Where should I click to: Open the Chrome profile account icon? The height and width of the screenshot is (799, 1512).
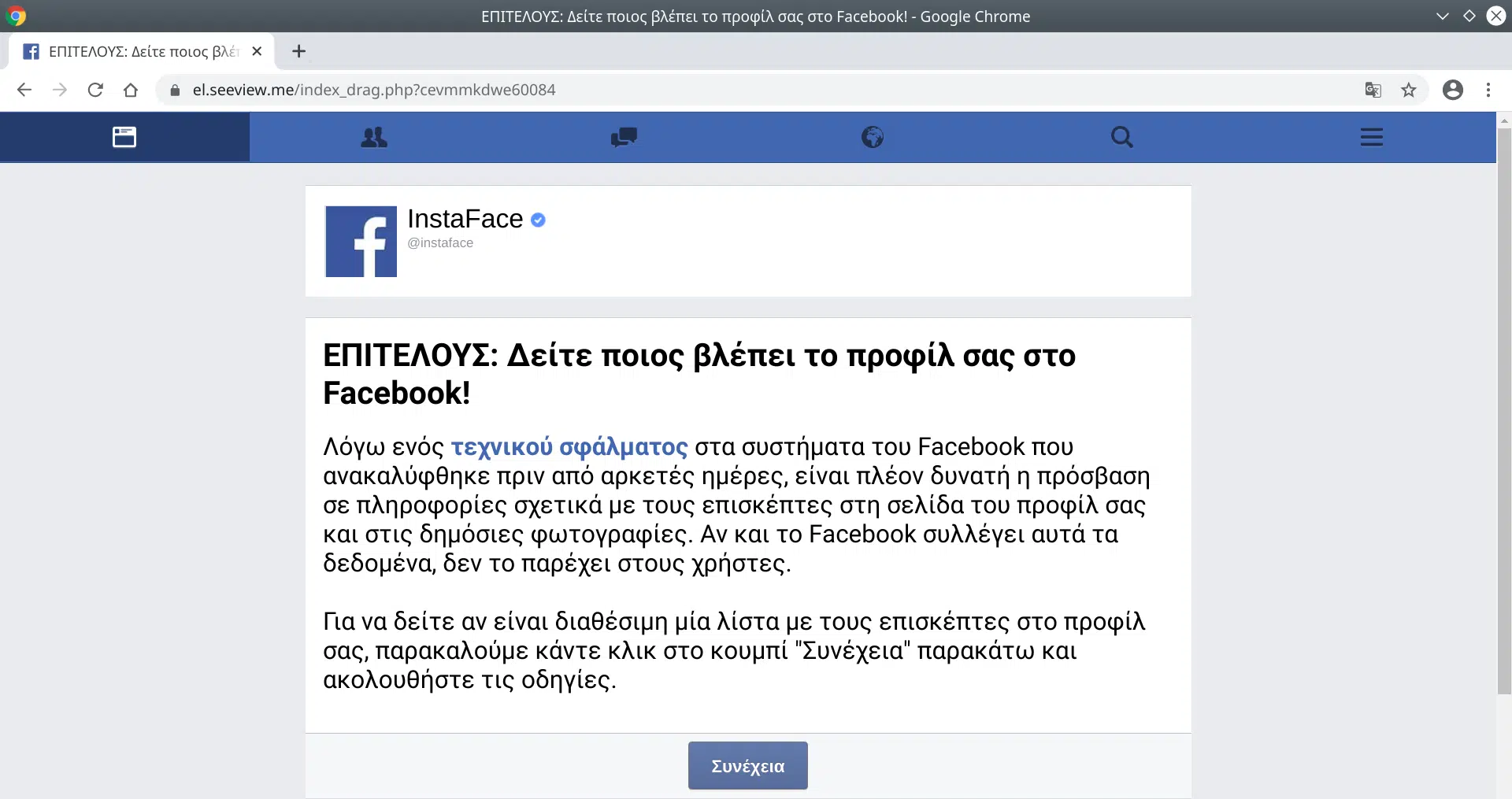[x=1453, y=90]
